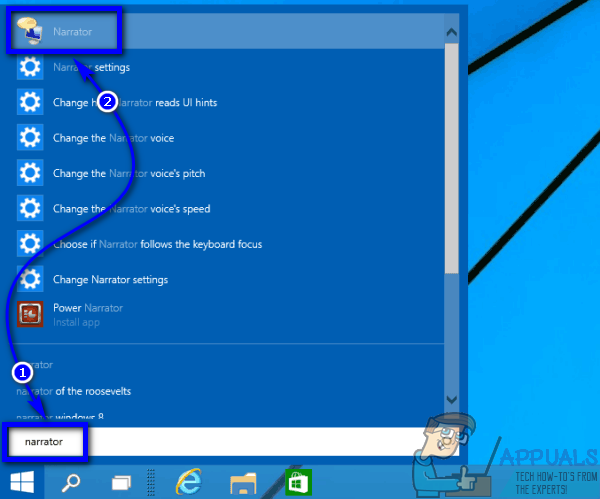Select Change the Narrator voice's pitch

(x=128, y=173)
